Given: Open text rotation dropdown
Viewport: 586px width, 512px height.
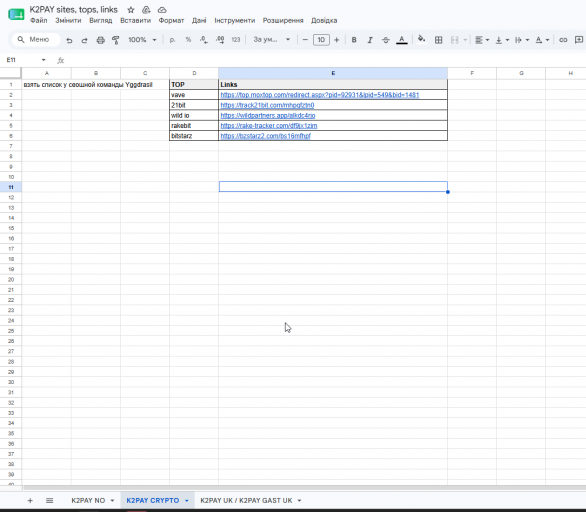Looking at the screenshot, I should 542,40.
